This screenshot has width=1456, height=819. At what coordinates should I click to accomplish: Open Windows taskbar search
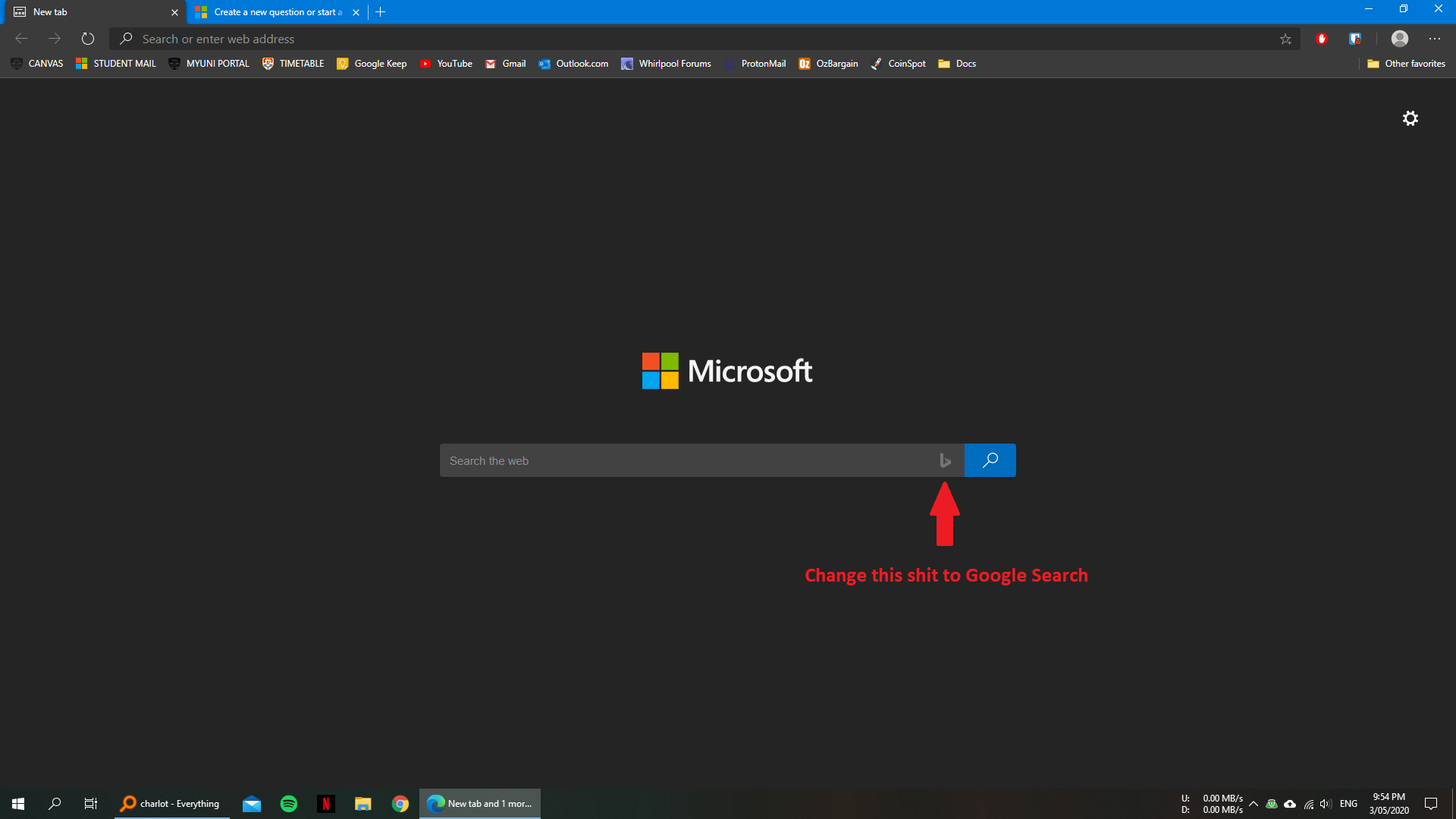click(55, 804)
